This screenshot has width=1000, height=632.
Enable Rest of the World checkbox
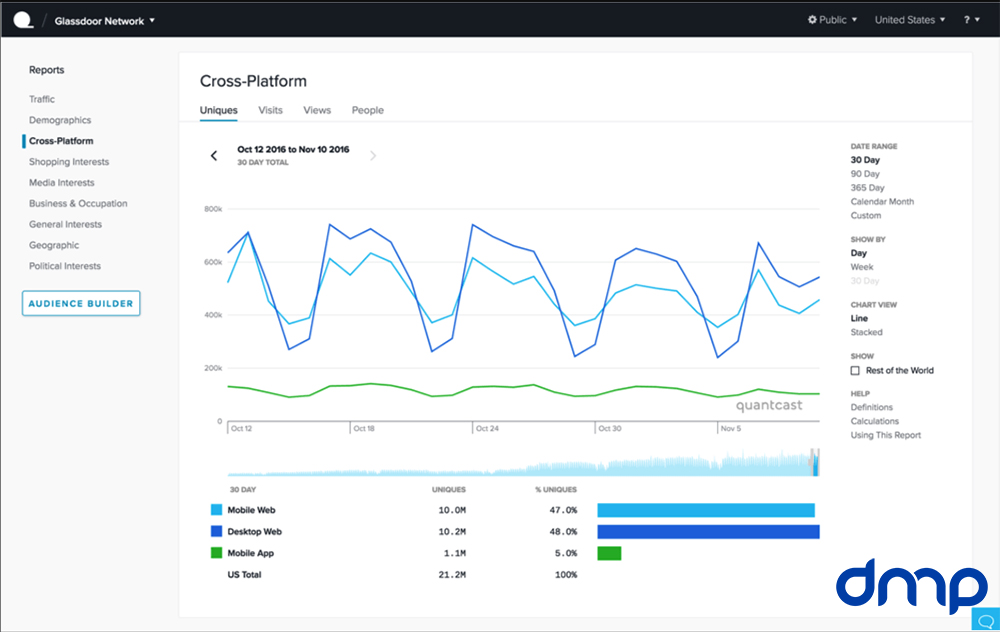(855, 370)
